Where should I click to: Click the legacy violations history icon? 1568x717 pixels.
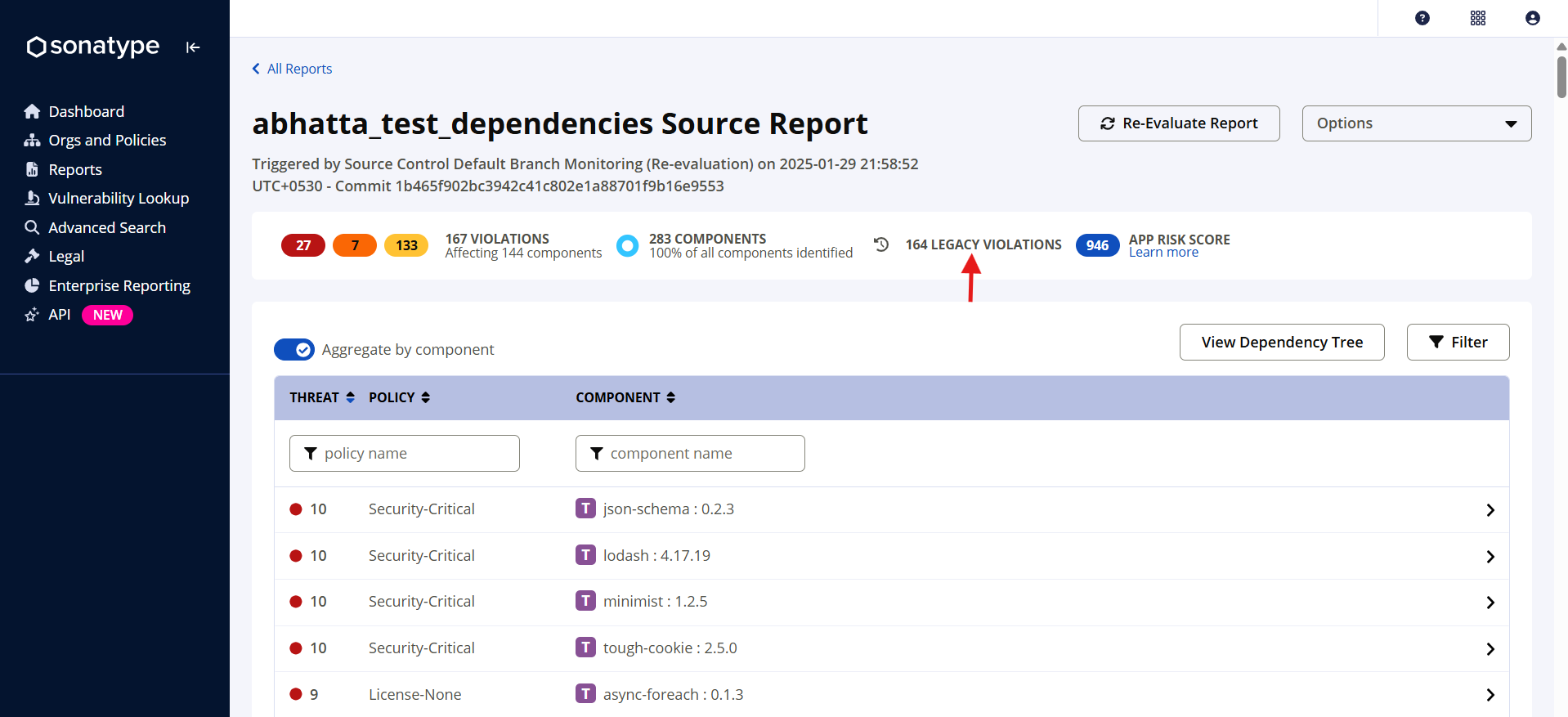(881, 244)
